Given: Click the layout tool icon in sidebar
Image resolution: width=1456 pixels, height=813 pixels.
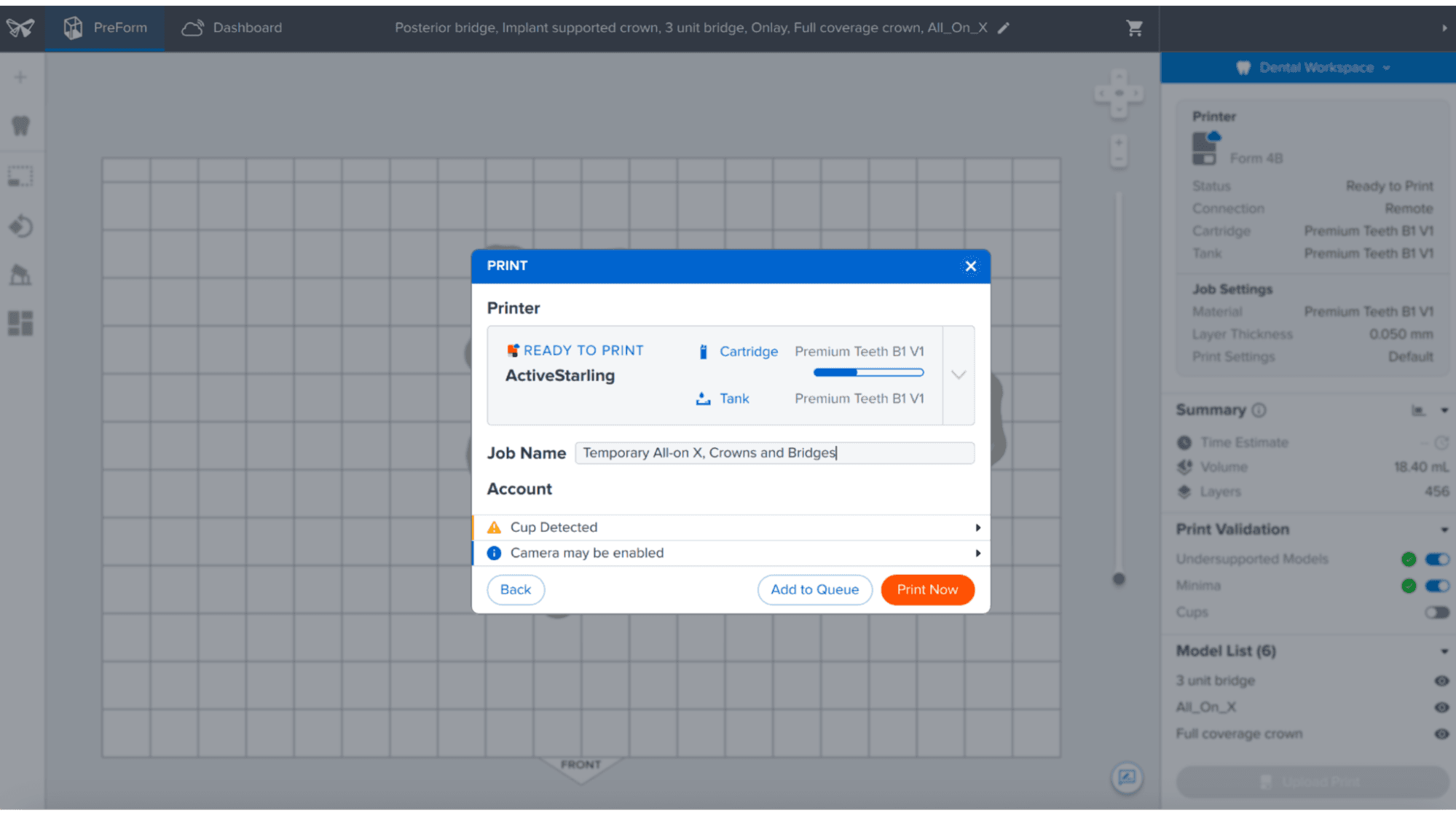Looking at the screenshot, I should [20, 323].
